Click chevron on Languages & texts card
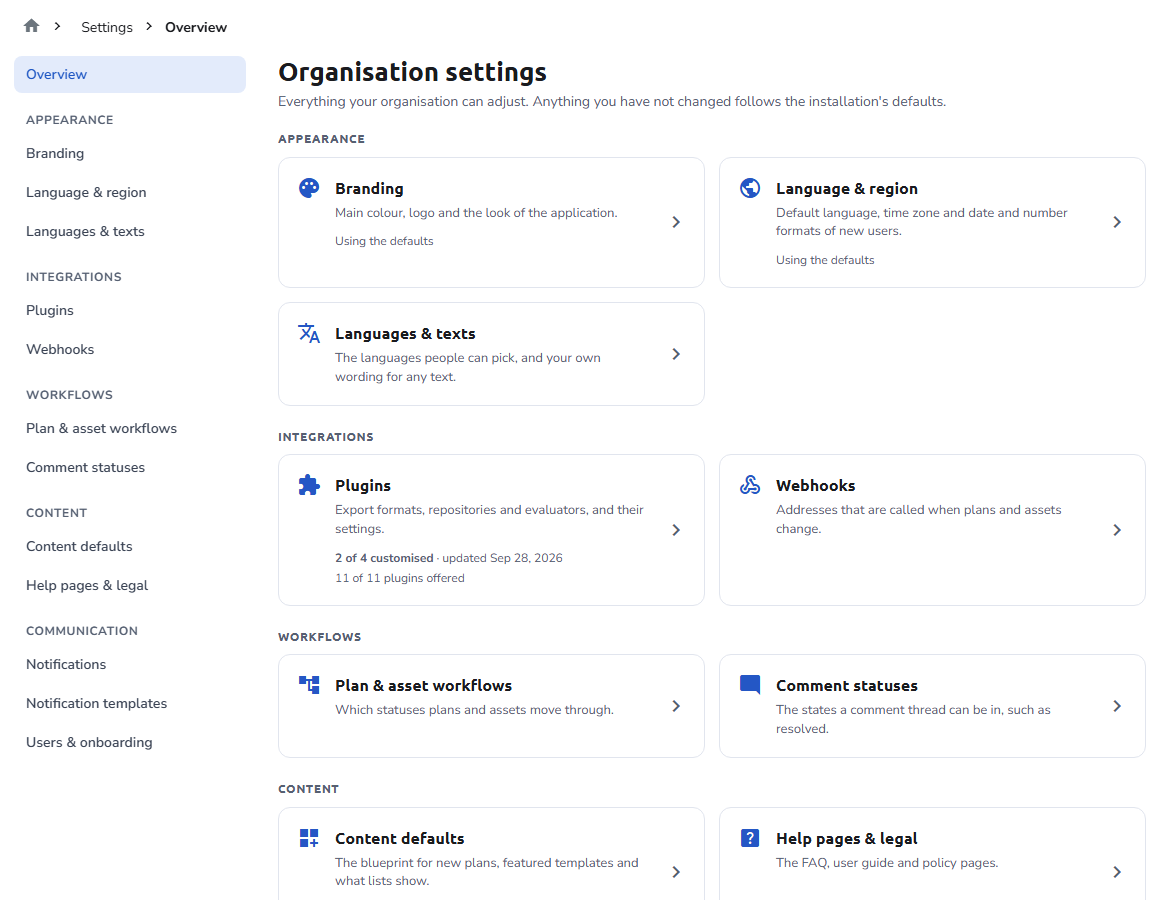This screenshot has width=1160, height=900. click(x=675, y=354)
